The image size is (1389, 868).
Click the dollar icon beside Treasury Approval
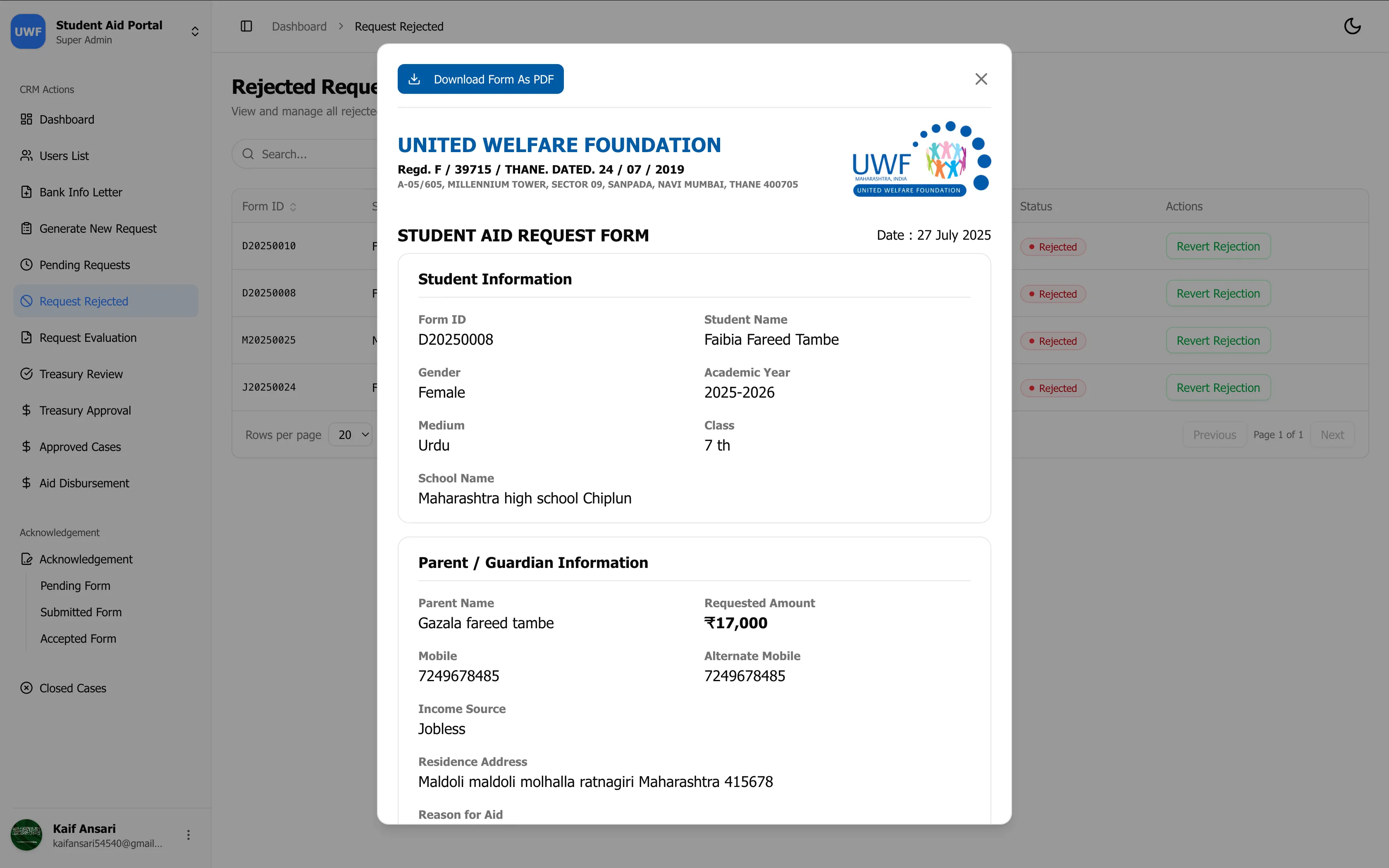tap(26, 410)
